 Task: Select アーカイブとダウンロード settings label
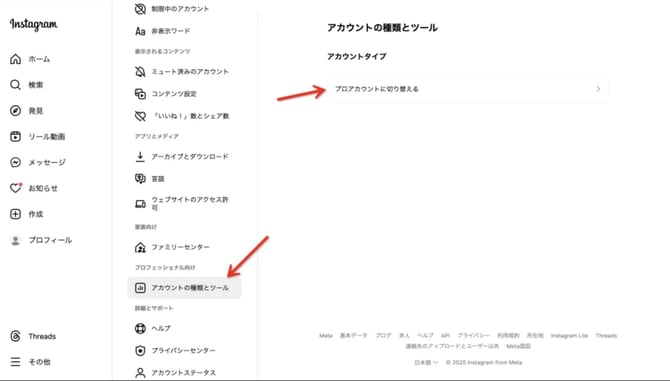(190, 157)
